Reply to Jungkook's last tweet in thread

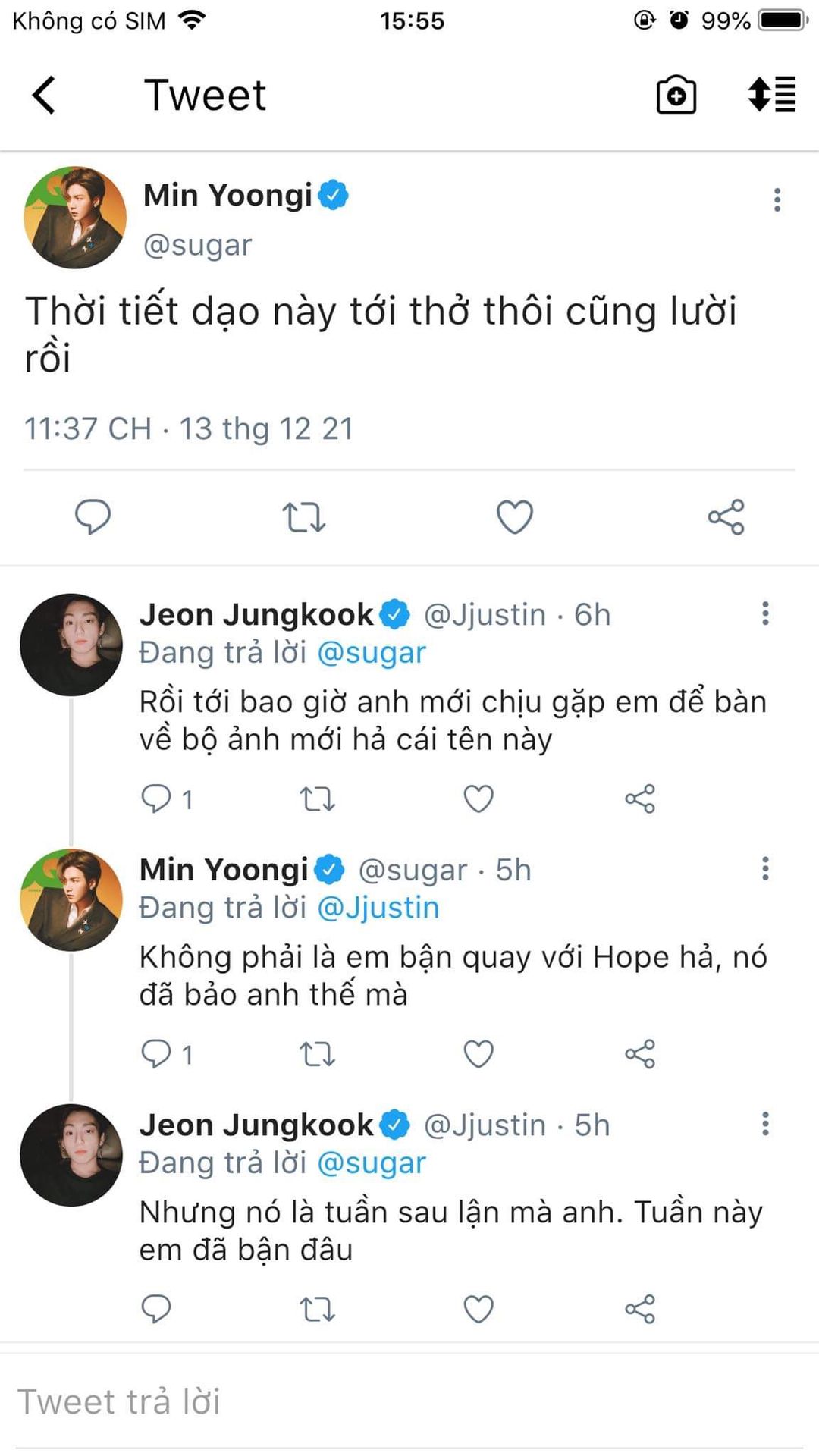point(156,1309)
